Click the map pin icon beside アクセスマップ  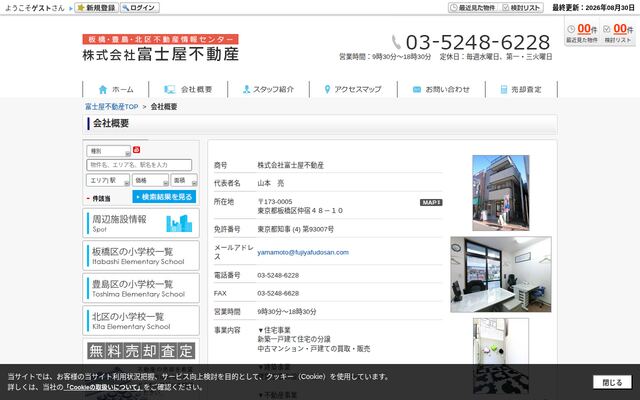pyautogui.click(x=327, y=89)
